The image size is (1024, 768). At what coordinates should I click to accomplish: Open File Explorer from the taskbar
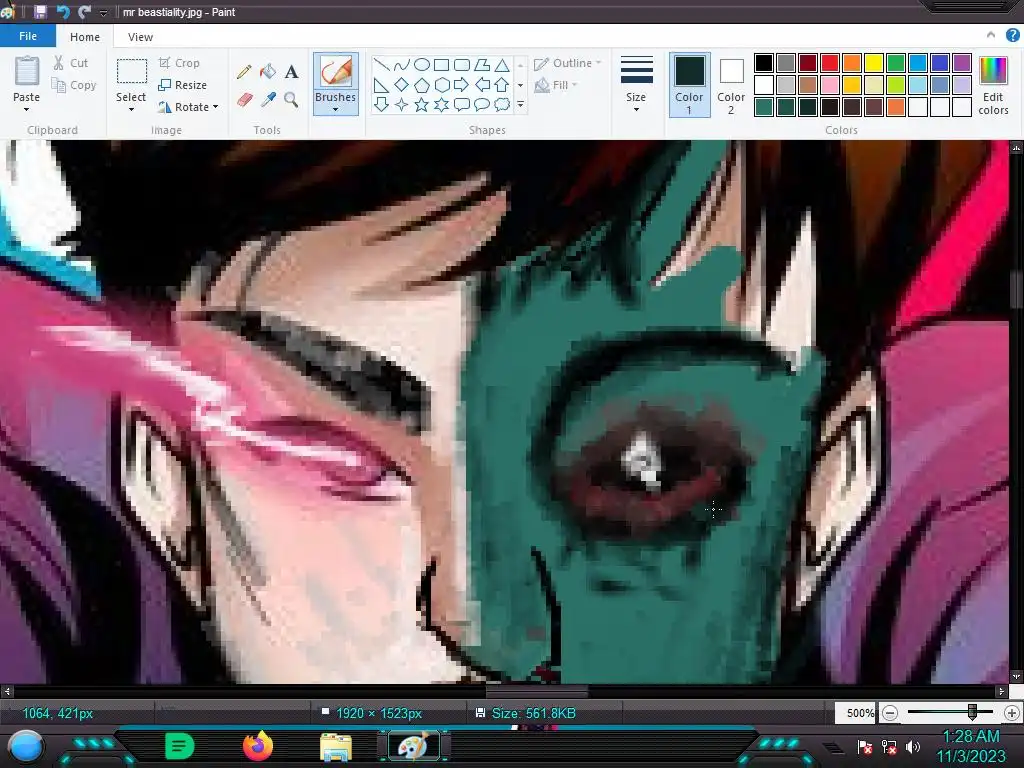coord(336,746)
